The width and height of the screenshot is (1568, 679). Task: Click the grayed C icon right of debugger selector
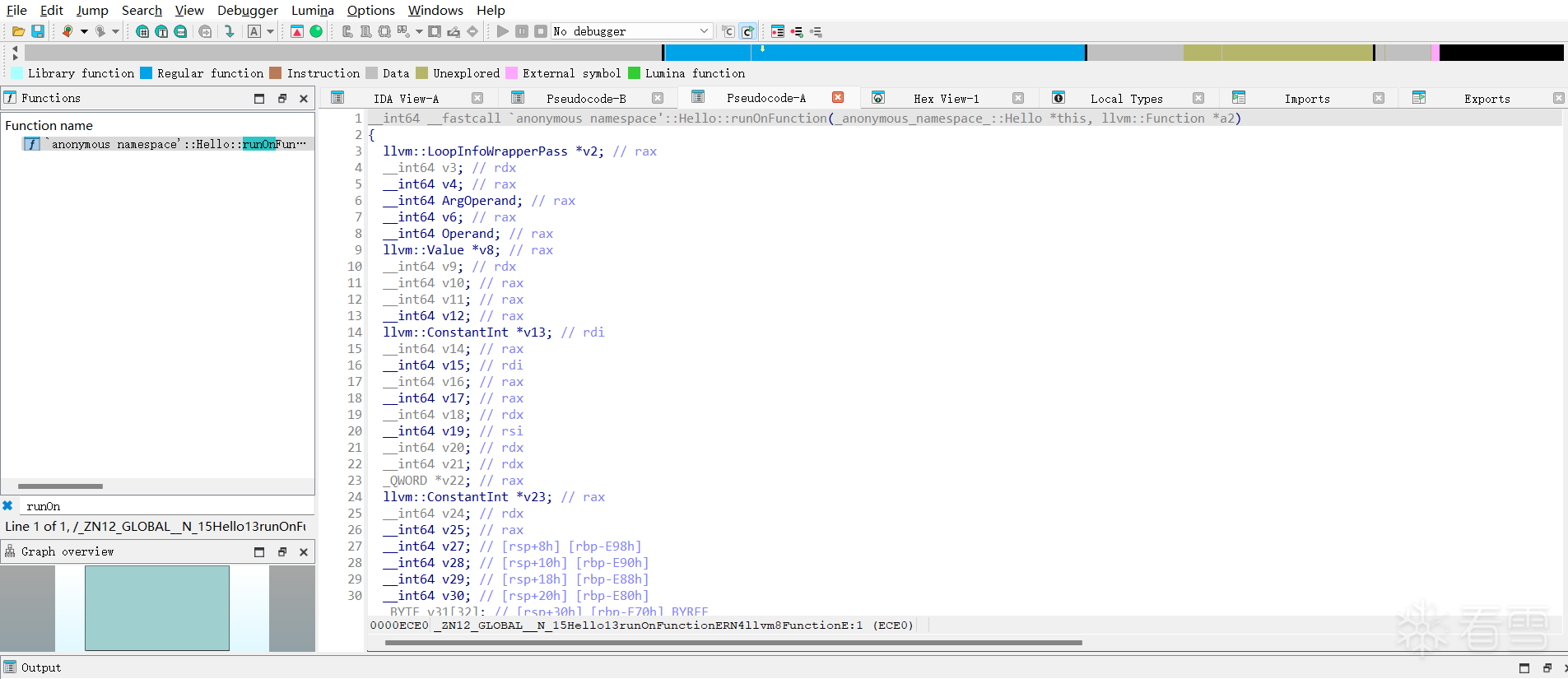click(728, 31)
